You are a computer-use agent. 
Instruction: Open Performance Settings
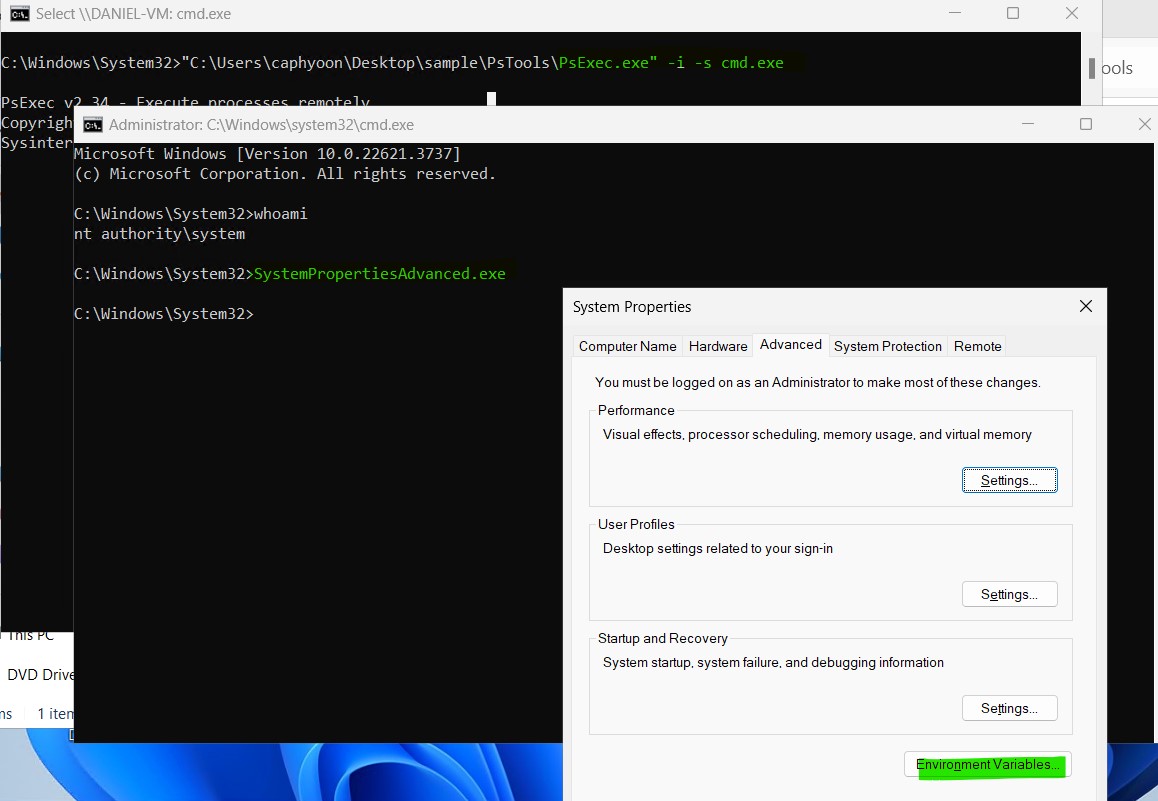[1009, 480]
